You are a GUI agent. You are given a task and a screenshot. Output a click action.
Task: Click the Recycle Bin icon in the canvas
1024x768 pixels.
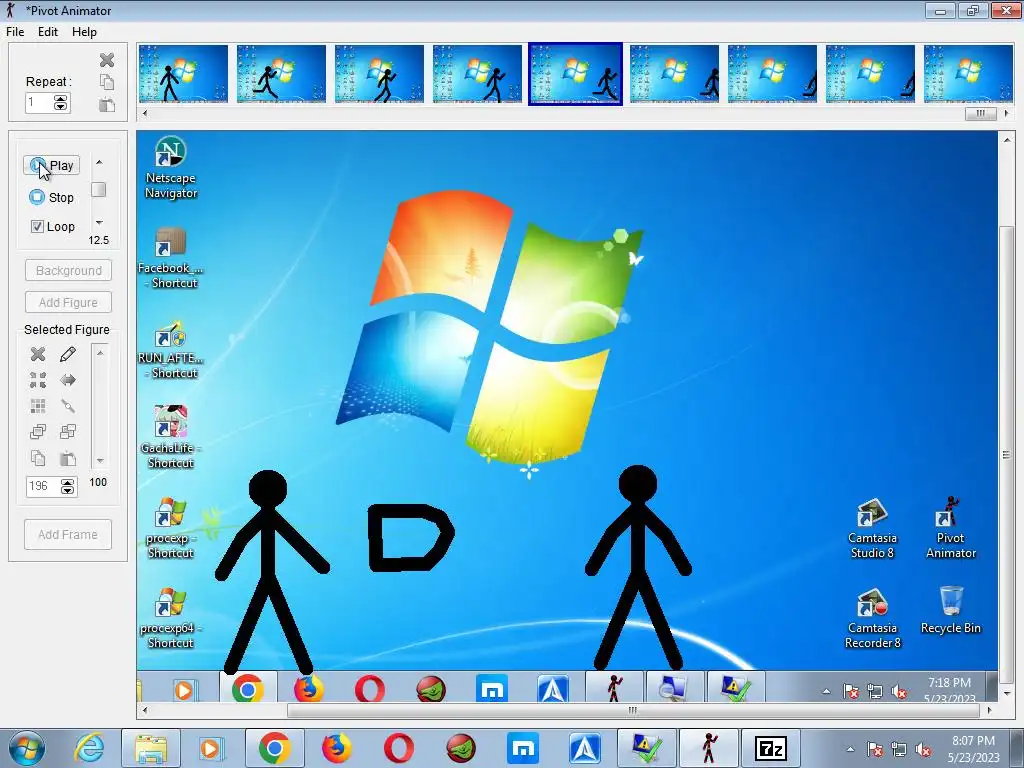click(x=950, y=610)
